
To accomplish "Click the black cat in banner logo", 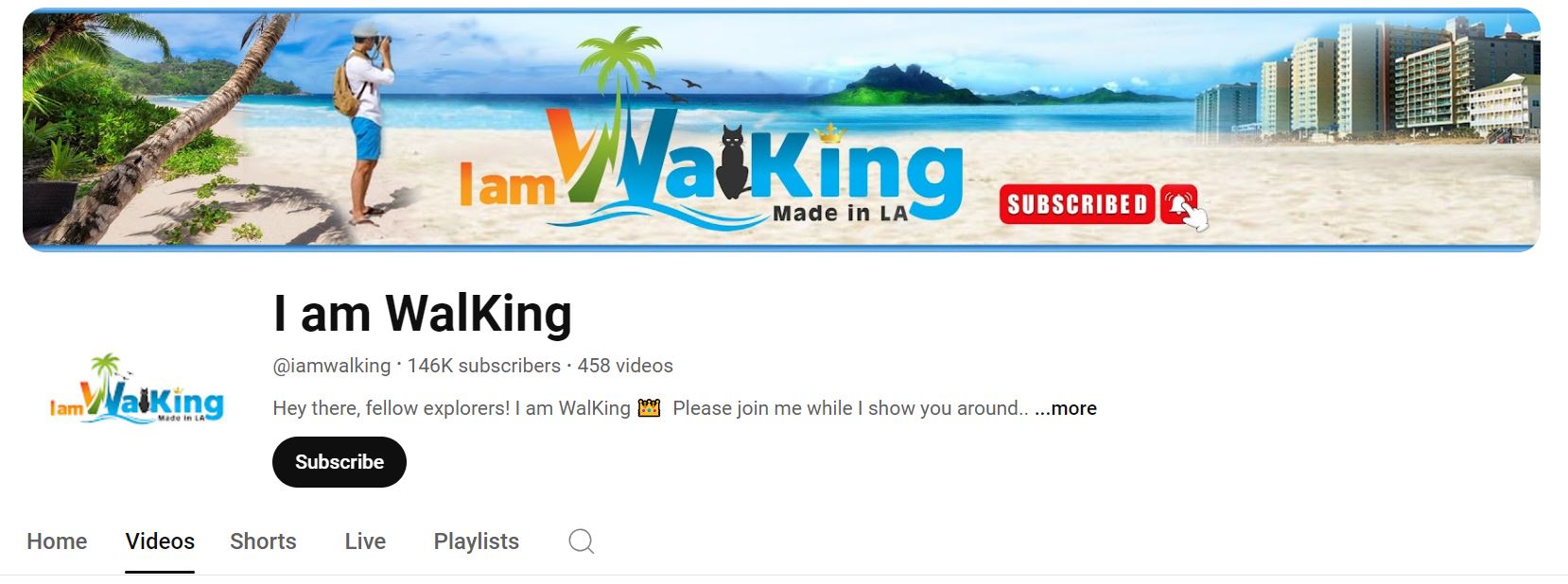I will [x=732, y=162].
